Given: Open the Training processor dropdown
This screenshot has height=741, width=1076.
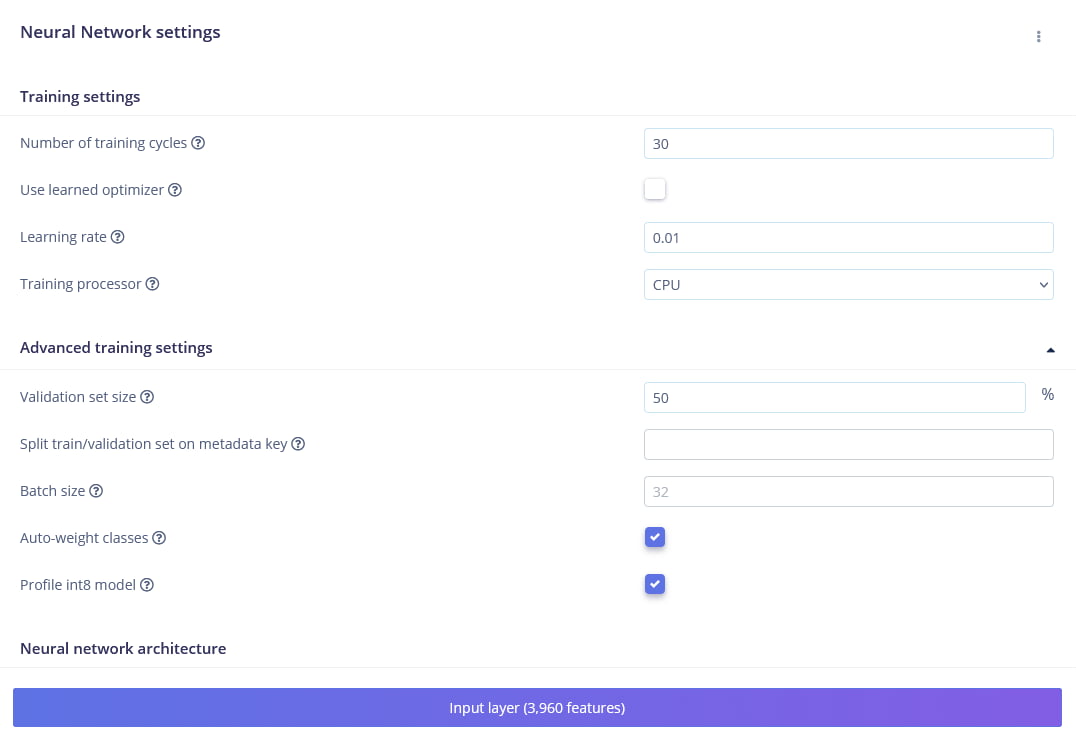Looking at the screenshot, I should click(848, 285).
